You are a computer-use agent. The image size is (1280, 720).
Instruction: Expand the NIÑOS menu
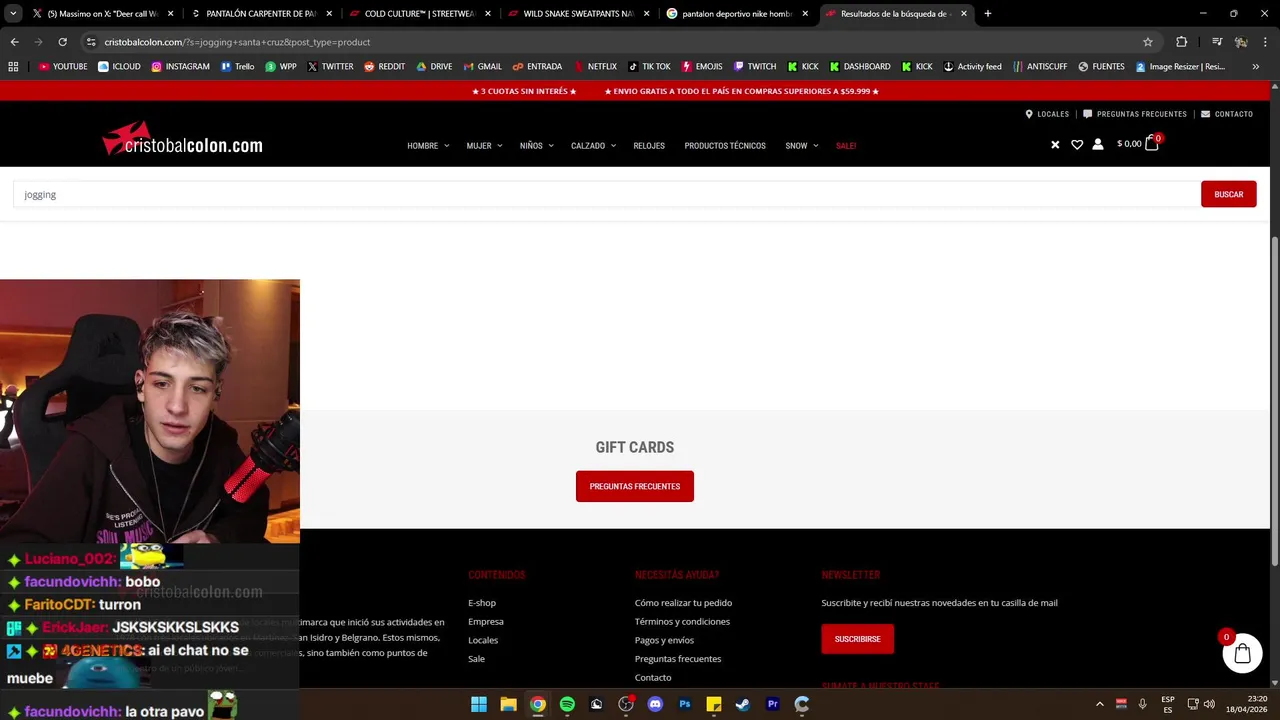tap(537, 146)
